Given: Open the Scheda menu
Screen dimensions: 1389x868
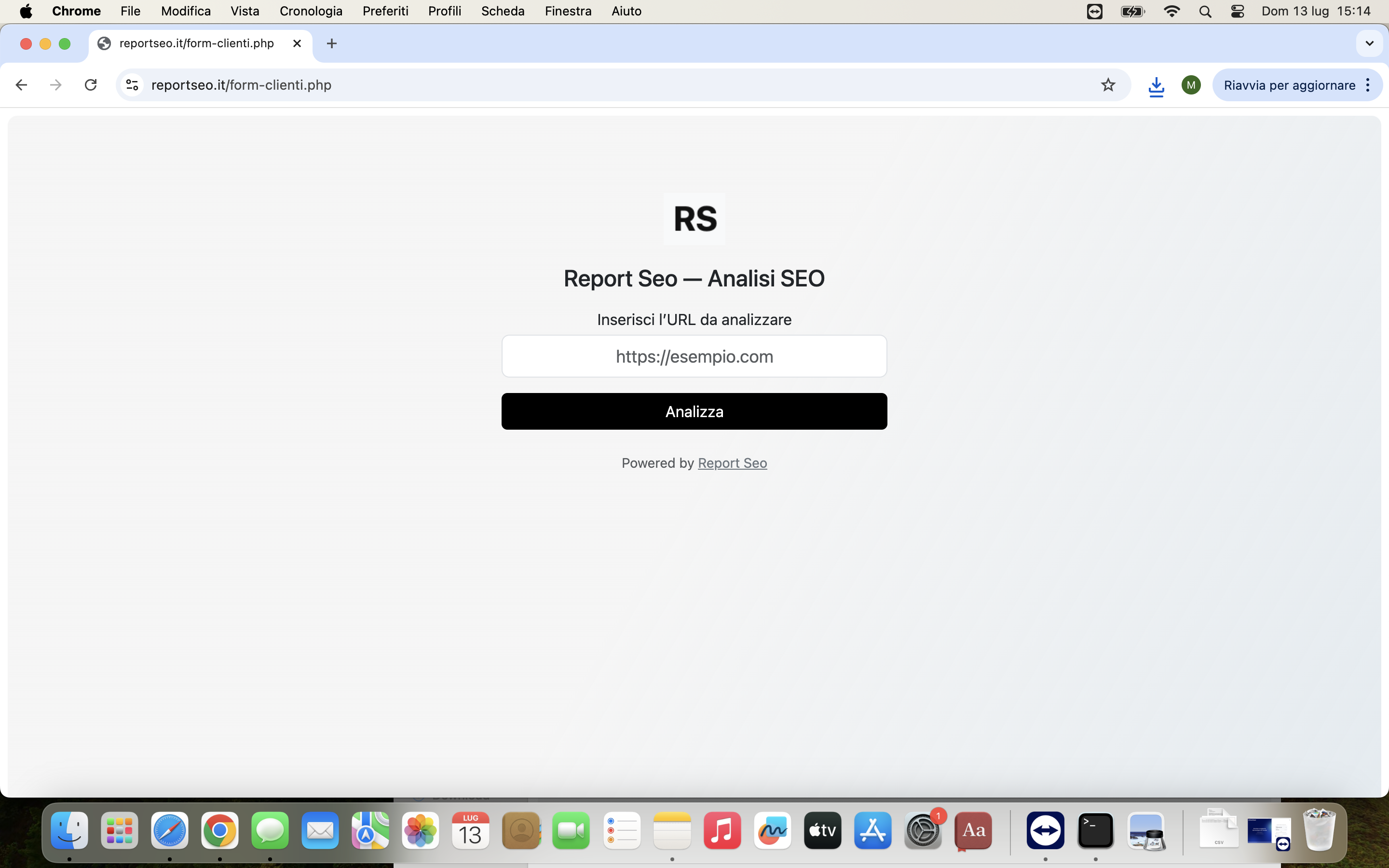Looking at the screenshot, I should point(503,11).
